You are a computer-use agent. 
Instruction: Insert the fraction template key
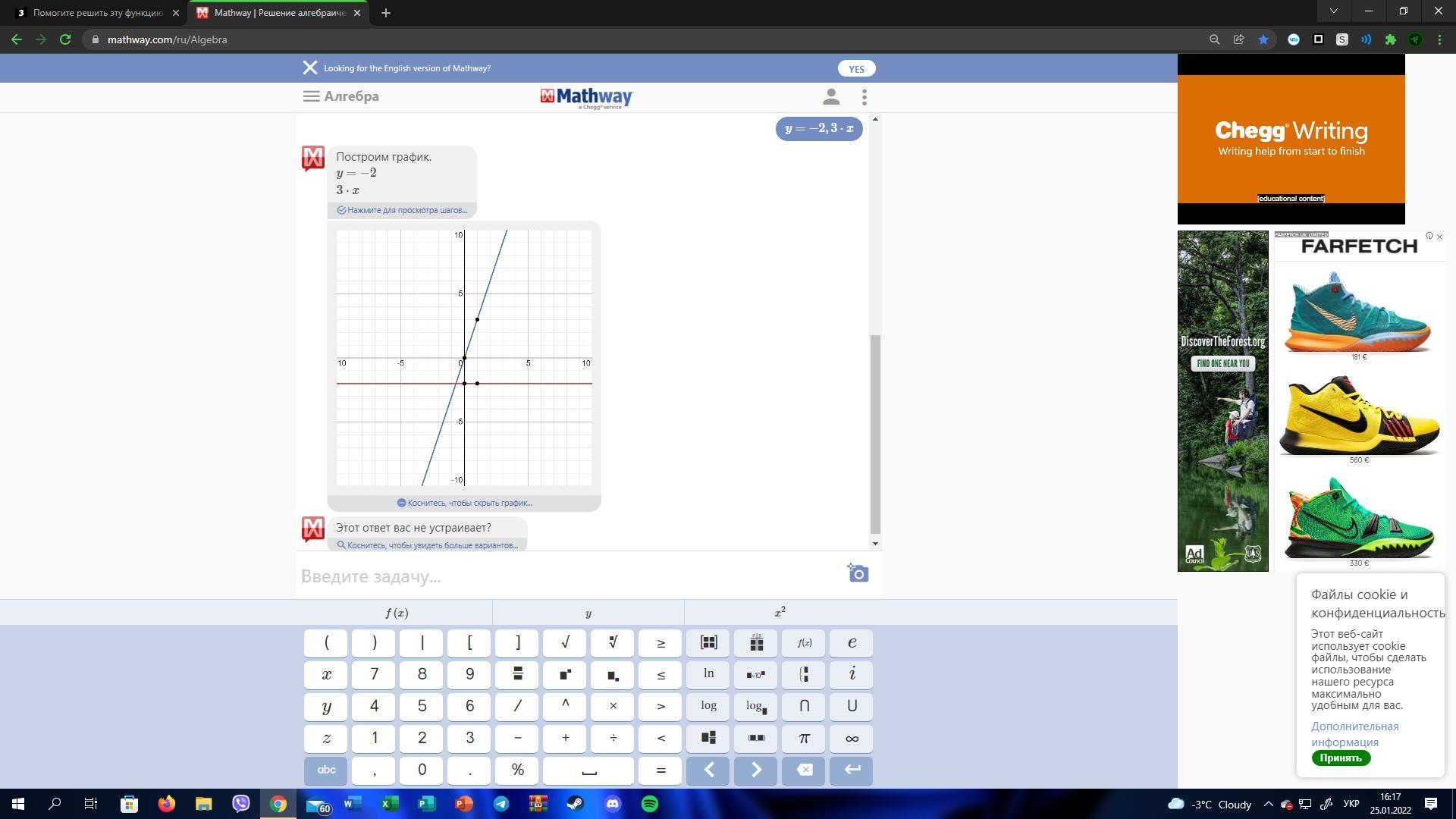coord(517,674)
